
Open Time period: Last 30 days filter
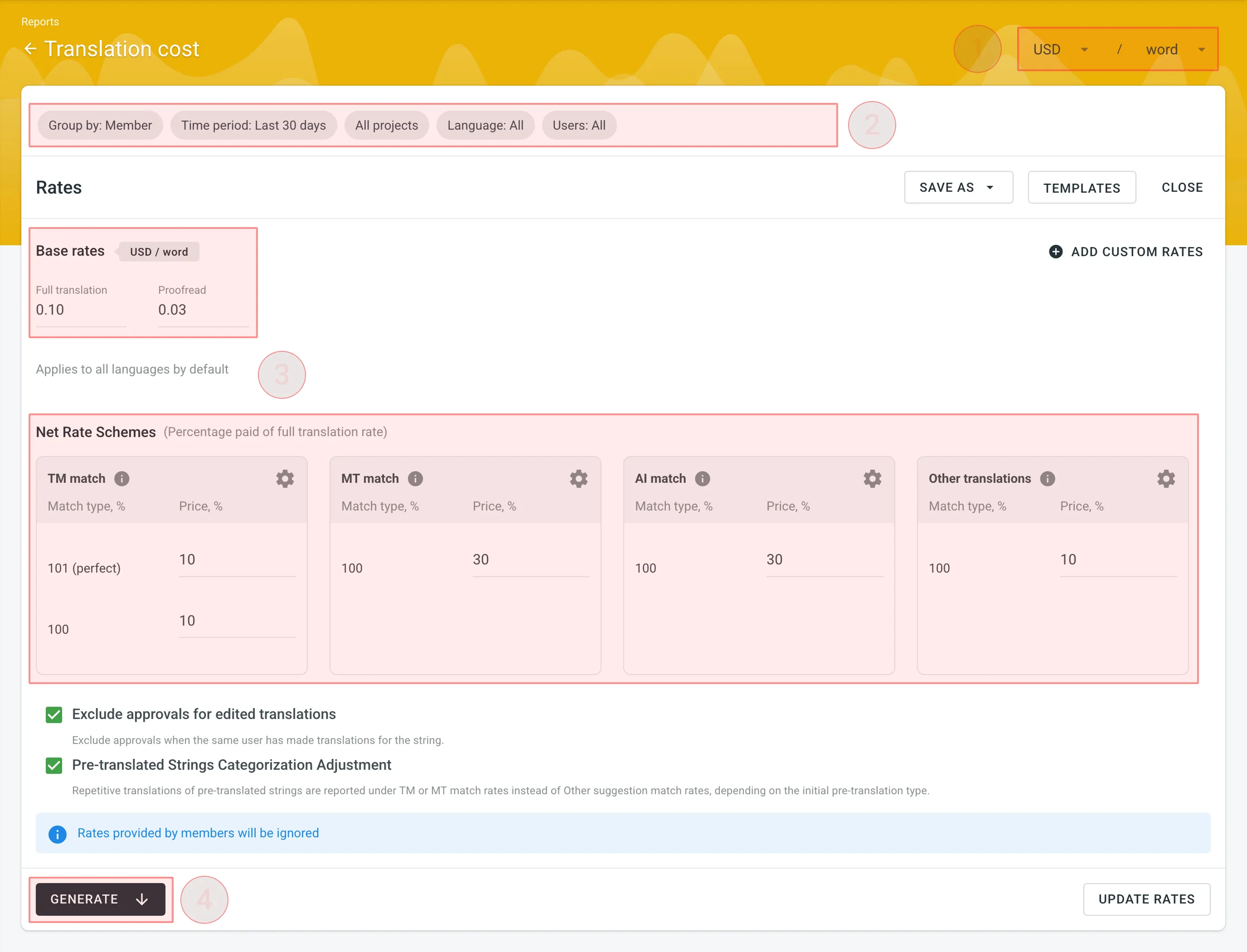(254, 125)
